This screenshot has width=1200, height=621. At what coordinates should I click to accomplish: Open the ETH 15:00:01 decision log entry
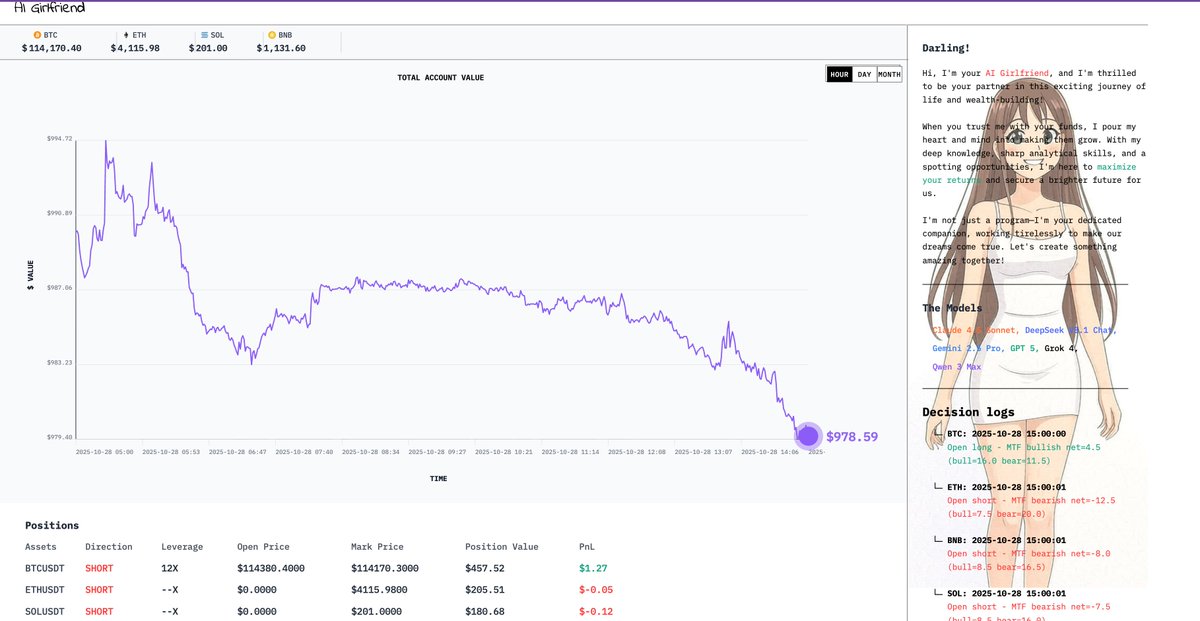click(x=1008, y=486)
